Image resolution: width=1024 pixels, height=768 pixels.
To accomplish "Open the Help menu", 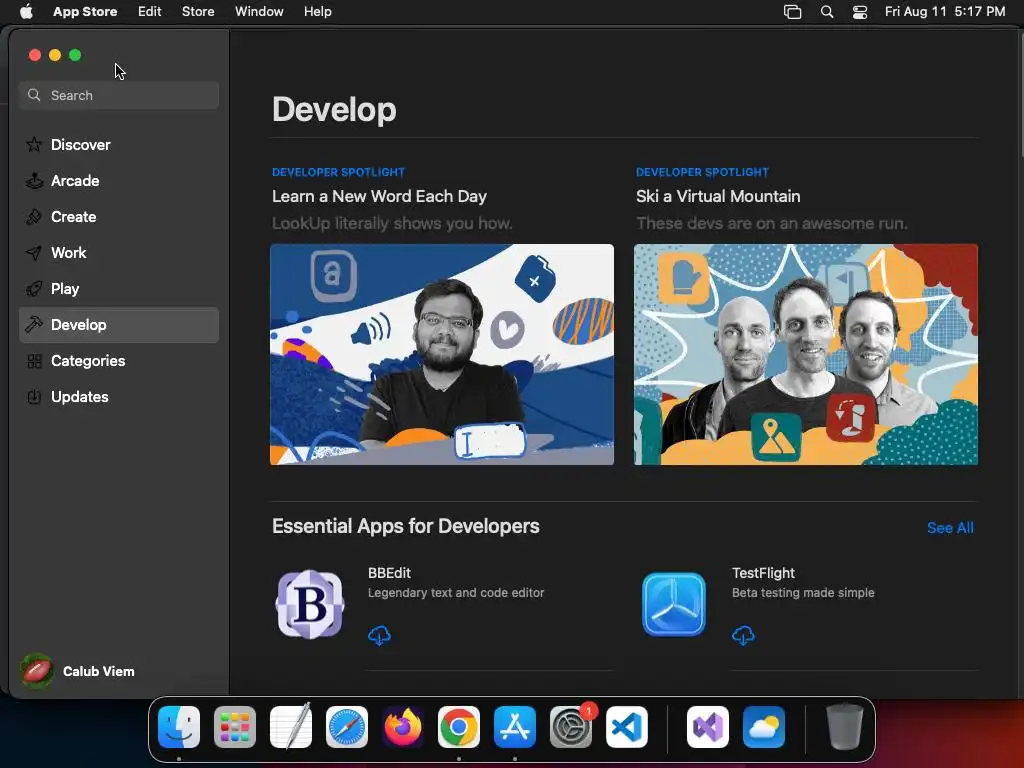I will (317, 12).
